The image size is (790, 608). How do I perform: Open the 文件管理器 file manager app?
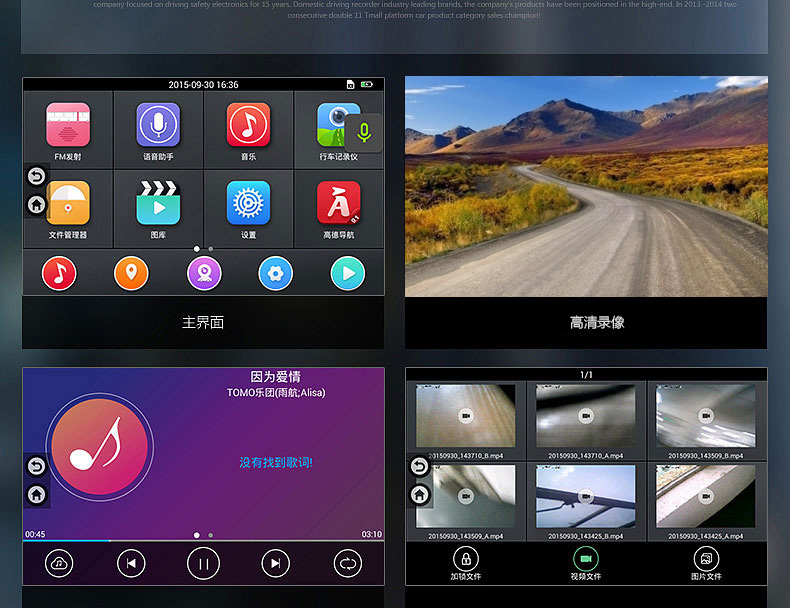(x=68, y=209)
